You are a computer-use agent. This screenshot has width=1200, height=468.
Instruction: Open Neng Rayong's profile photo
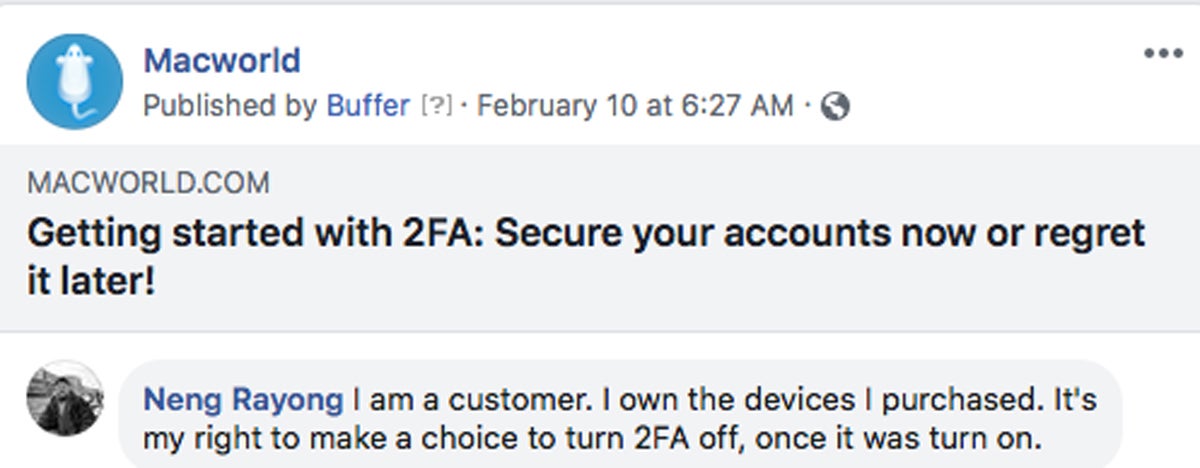pos(65,399)
